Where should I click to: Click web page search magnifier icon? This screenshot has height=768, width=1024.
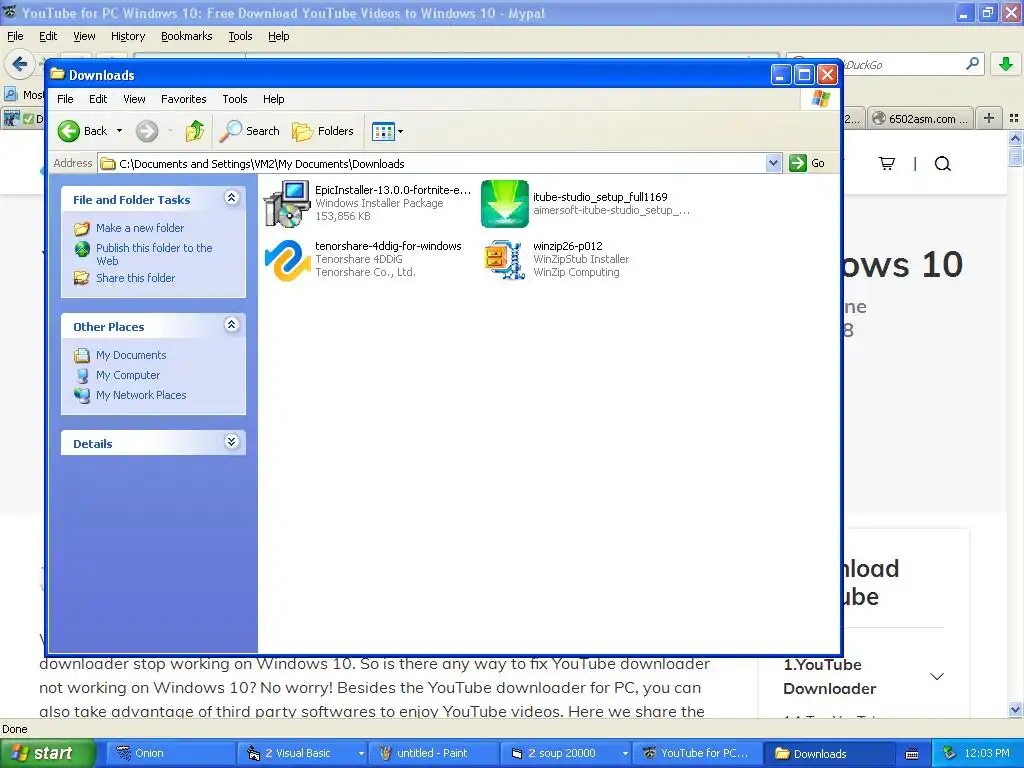point(942,163)
